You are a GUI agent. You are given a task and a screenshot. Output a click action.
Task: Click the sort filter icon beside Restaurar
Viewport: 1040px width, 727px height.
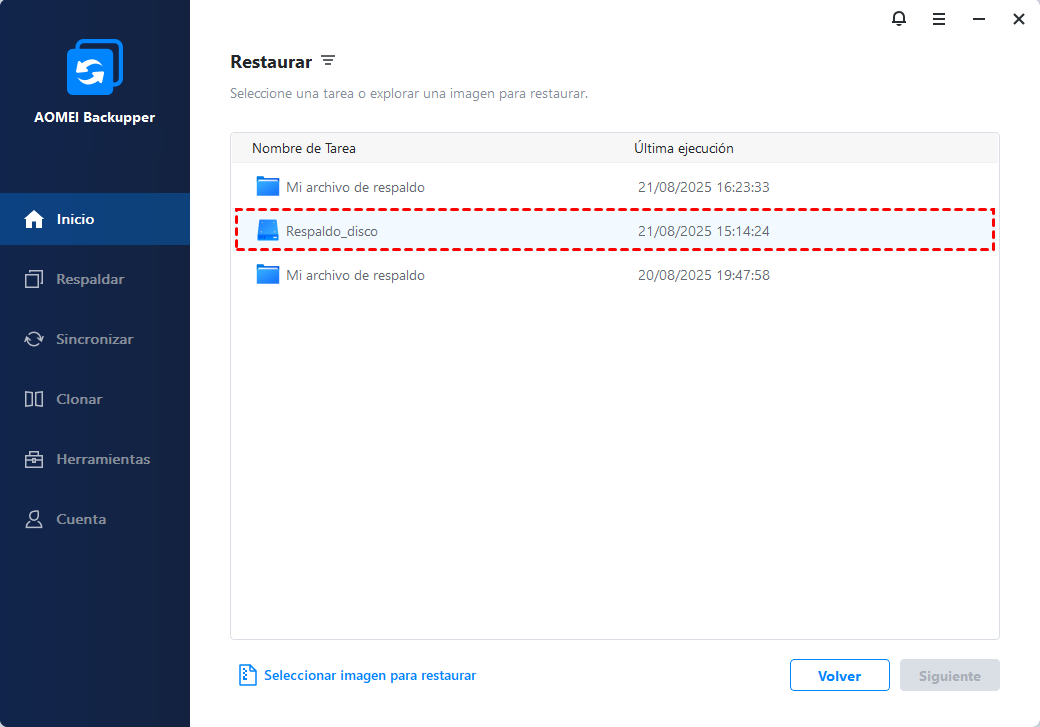click(x=328, y=61)
